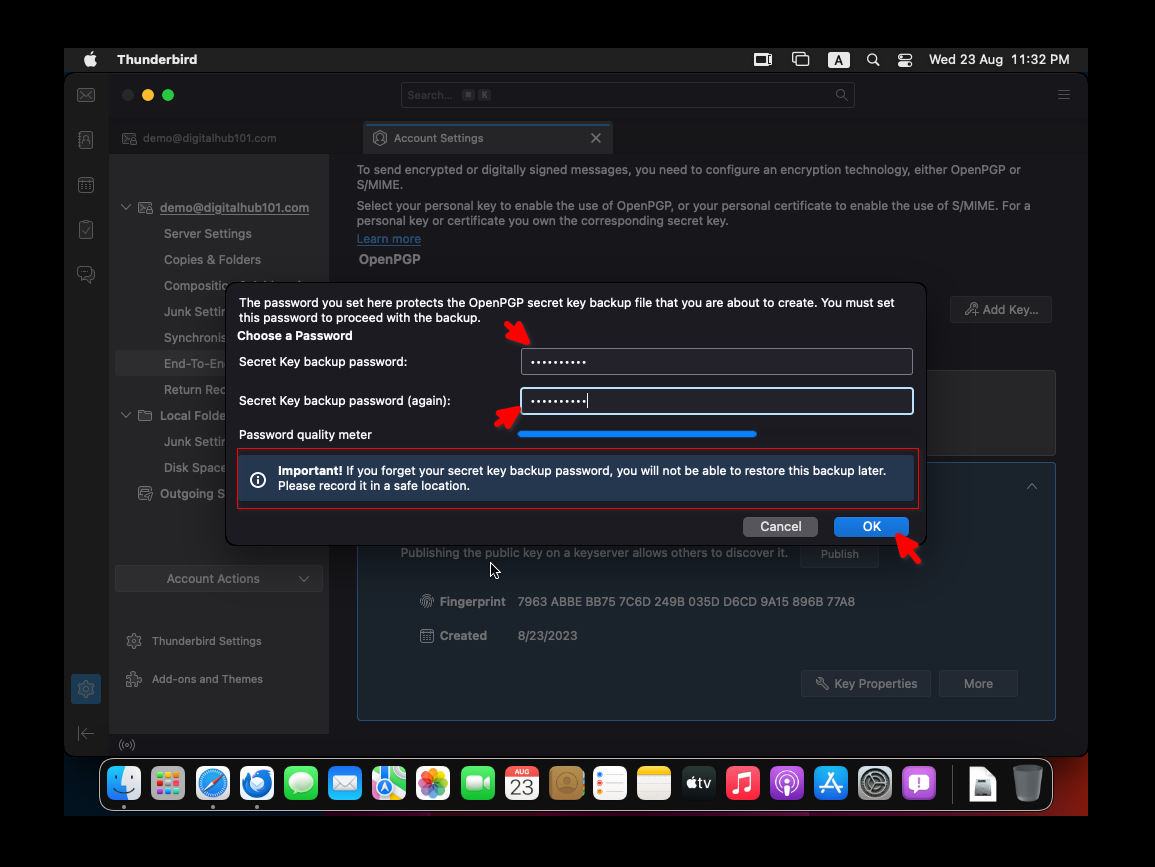Click the search magnifier in Thunderbird search bar

click(841, 95)
